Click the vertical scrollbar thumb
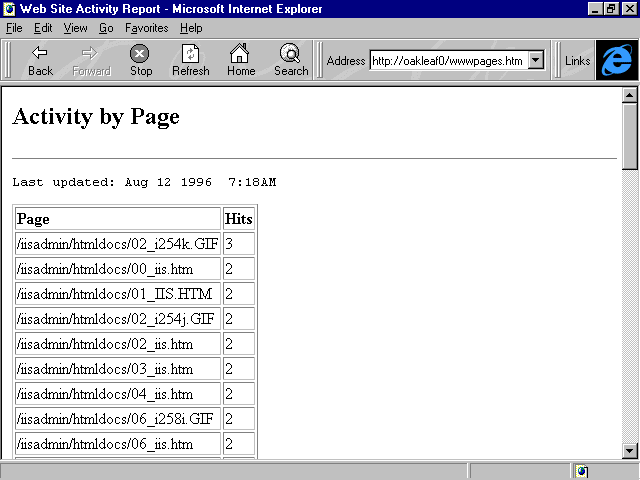 coord(630,138)
